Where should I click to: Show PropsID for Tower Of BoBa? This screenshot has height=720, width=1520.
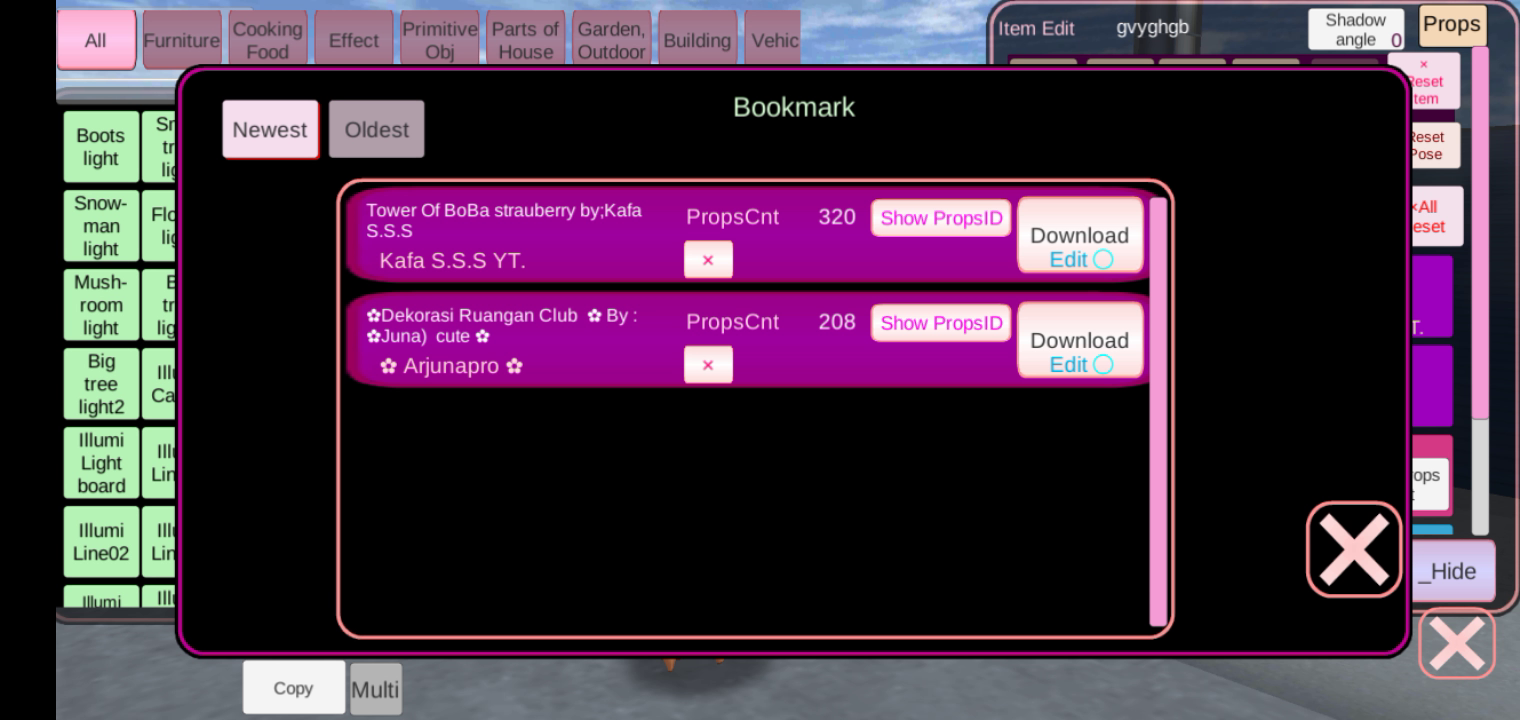pyautogui.click(x=941, y=218)
